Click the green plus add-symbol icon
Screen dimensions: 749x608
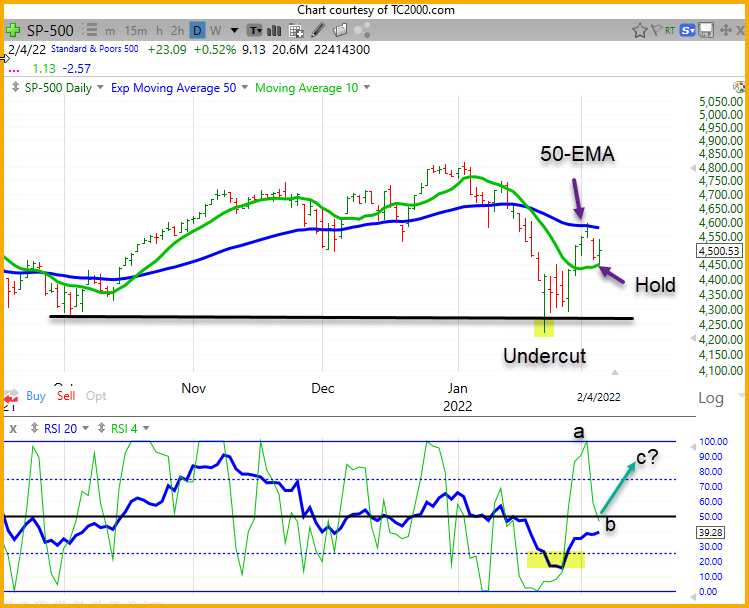(13, 31)
